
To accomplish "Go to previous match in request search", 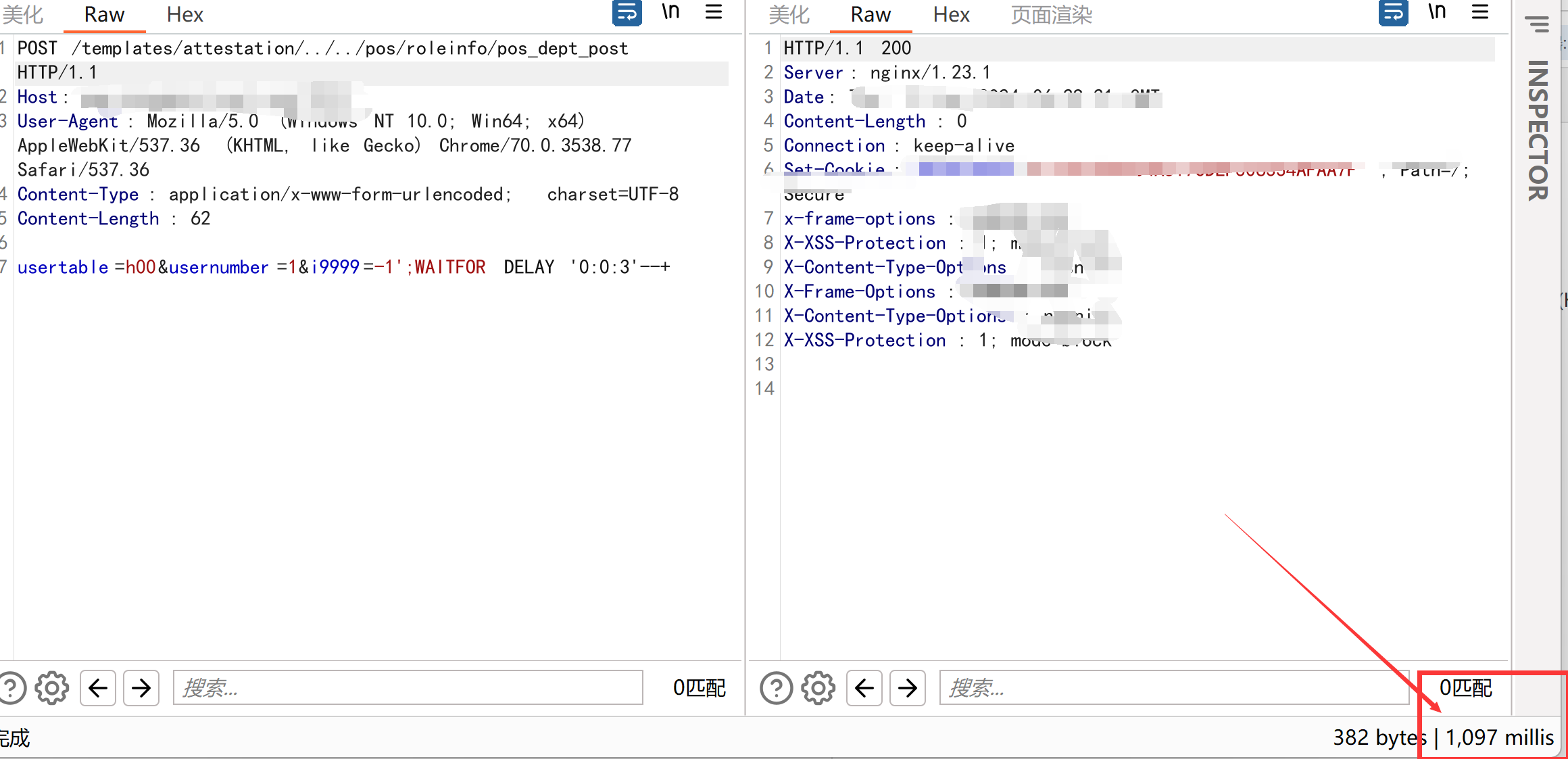I will 98,688.
